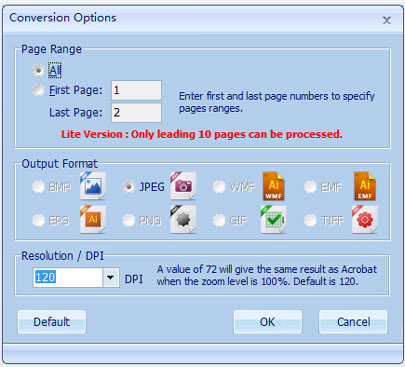This screenshot has width=405, height=367.
Task: Click the 'Last Page:' label
Action: coord(76,113)
